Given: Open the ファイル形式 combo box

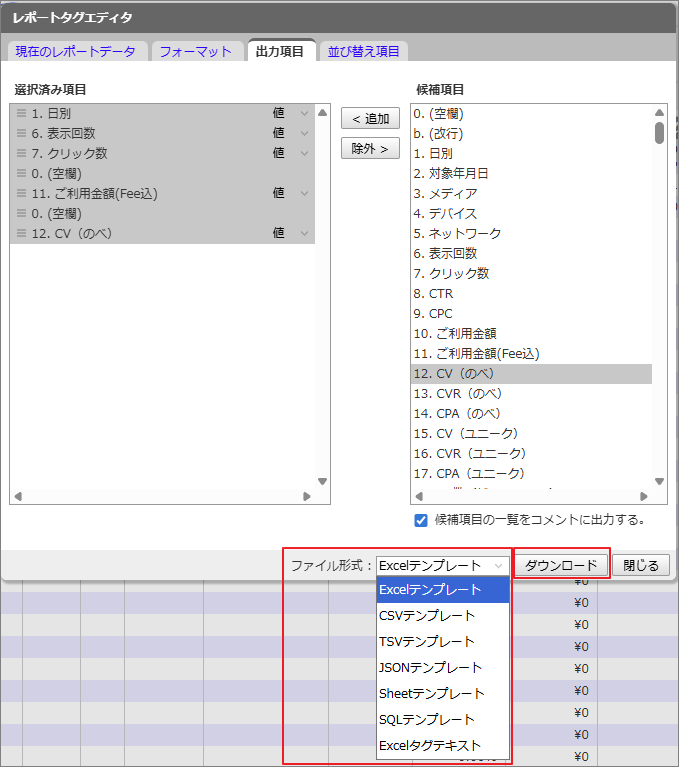Looking at the screenshot, I should [442, 565].
